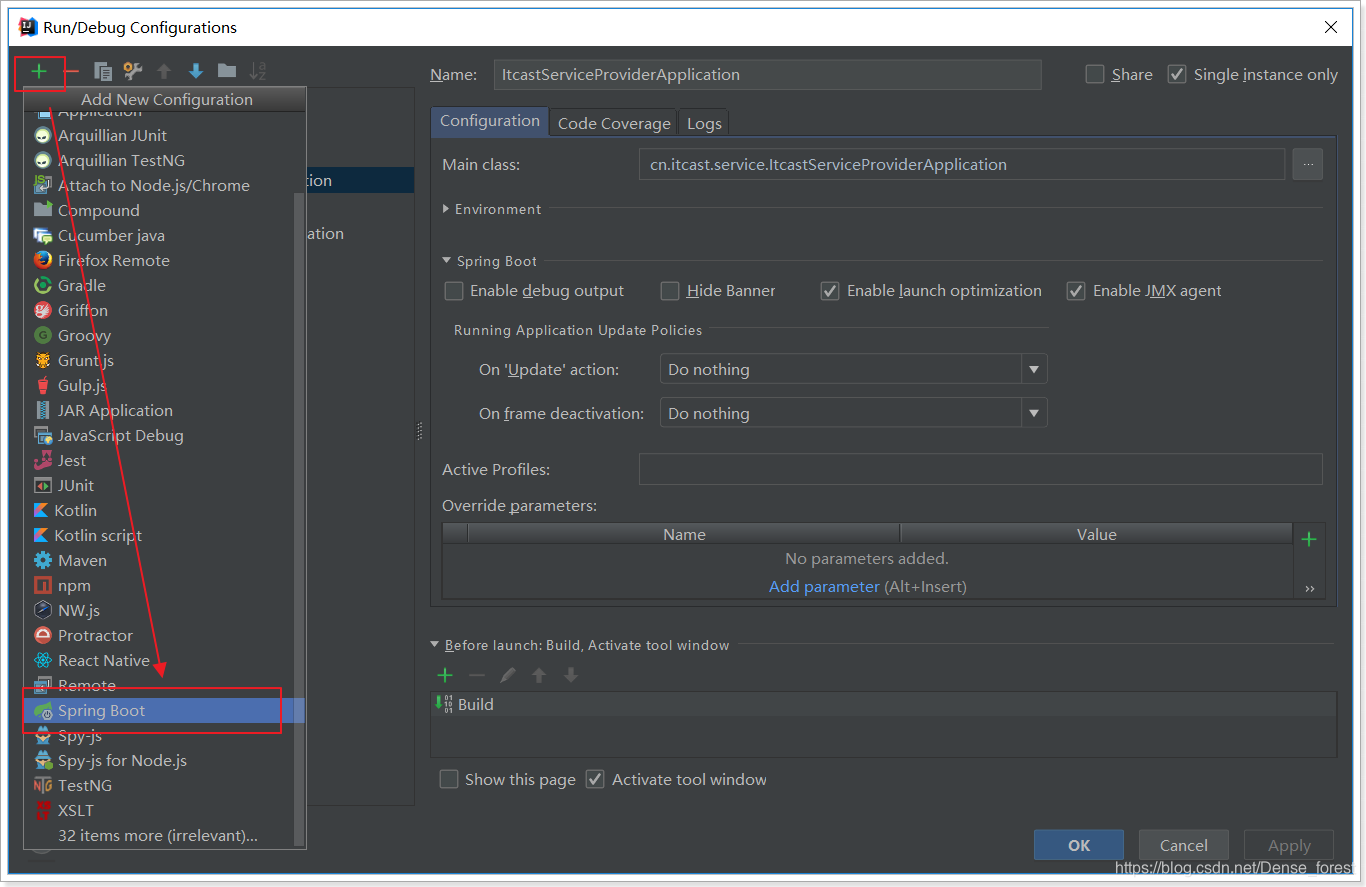
Task: Enable debug output checkbox
Action: point(454,291)
